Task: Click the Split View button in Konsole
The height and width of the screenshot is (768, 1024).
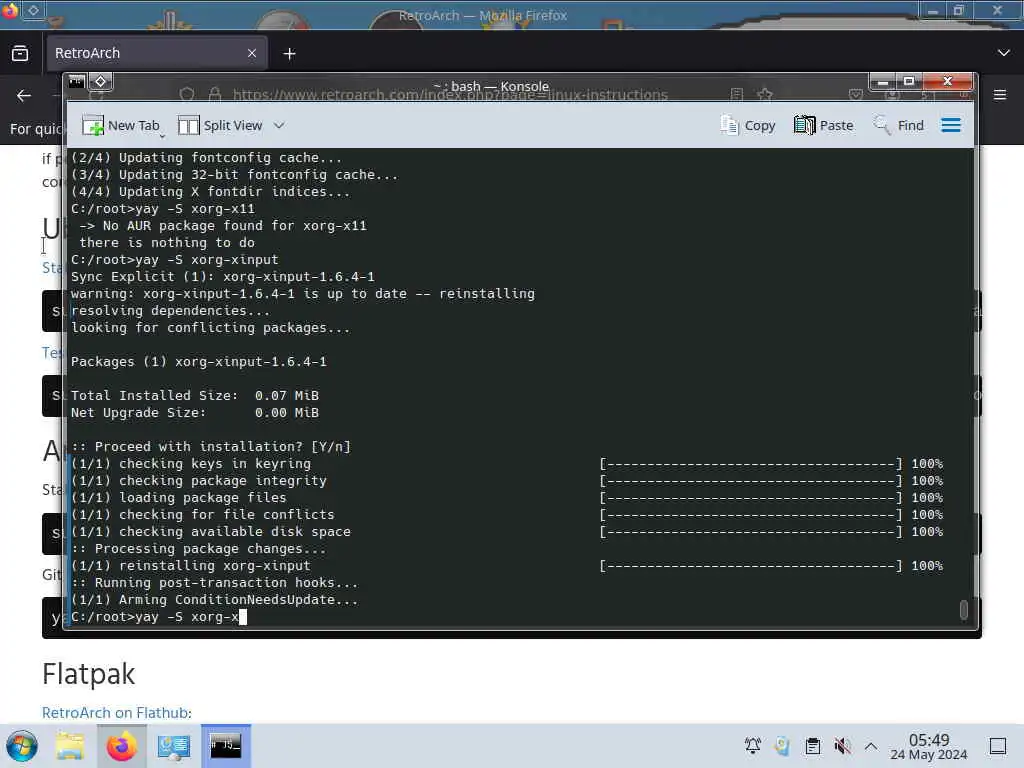Action: pos(220,125)
